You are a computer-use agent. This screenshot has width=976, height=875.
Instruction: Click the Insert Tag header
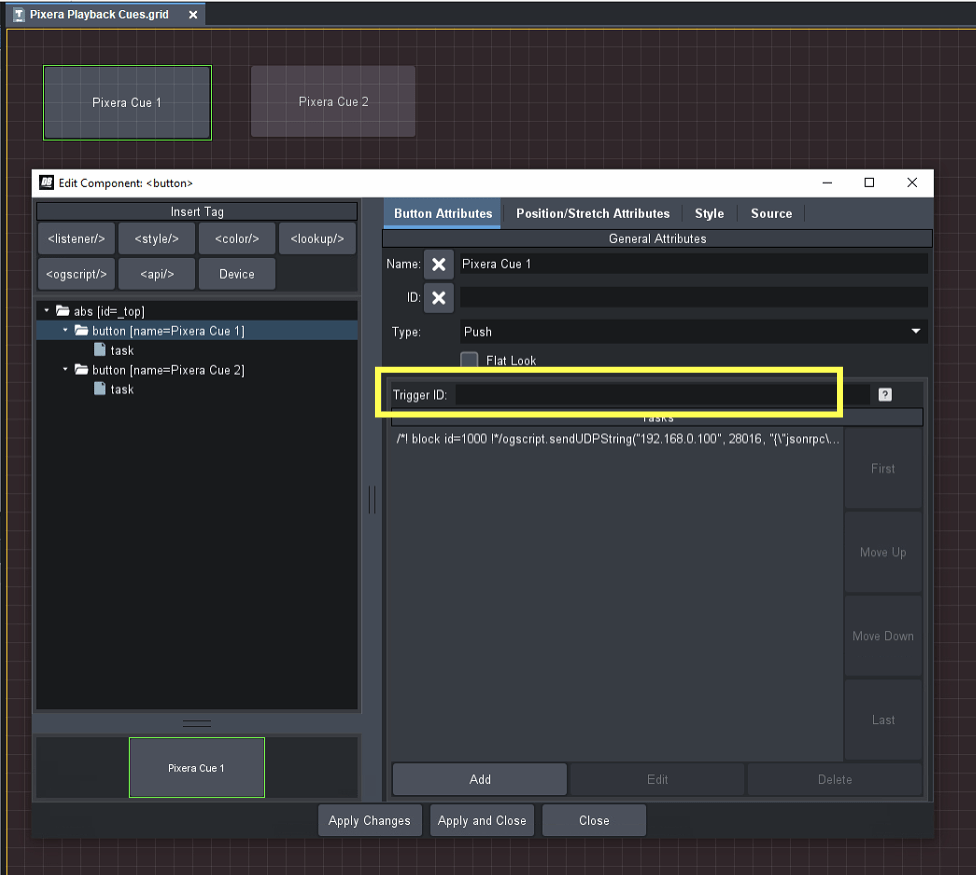[197, 212]
